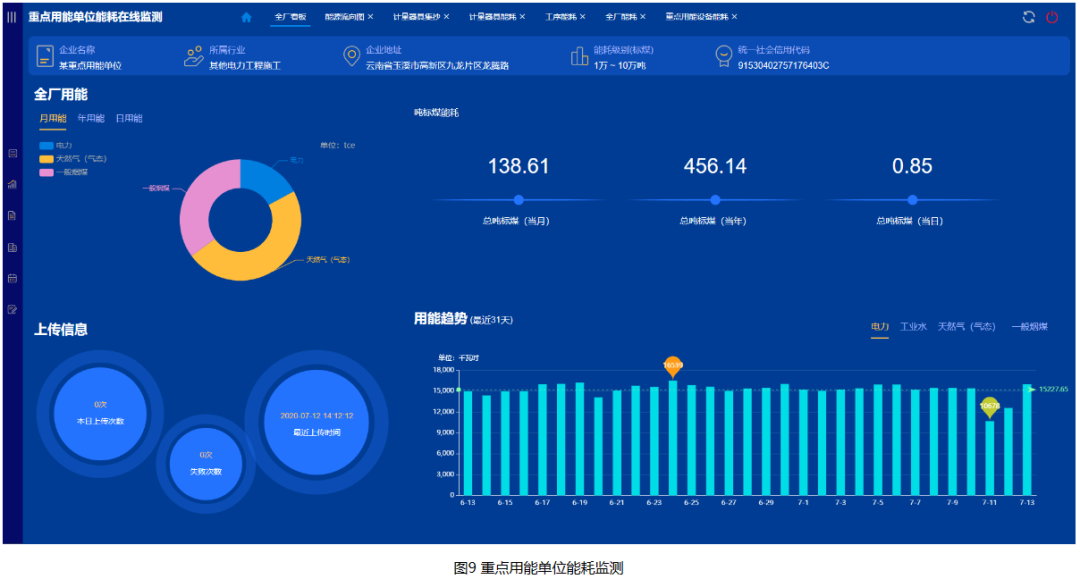Click the refresh icon at top right
This screenshot has width=1080, height=579.
click(x=1028, y=17)
